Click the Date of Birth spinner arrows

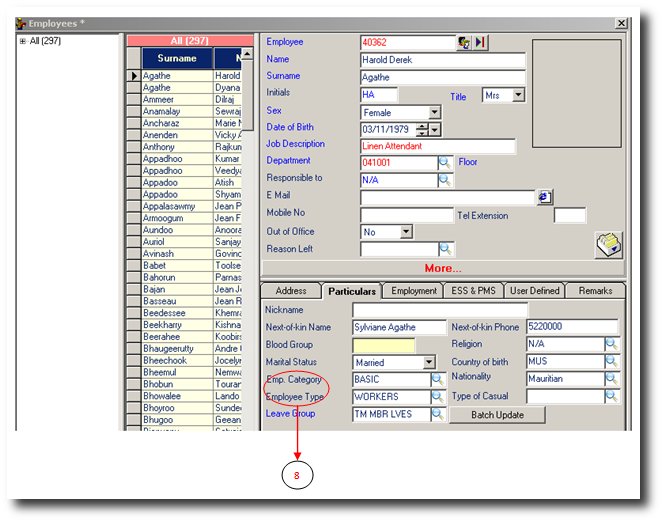(422, 130)
